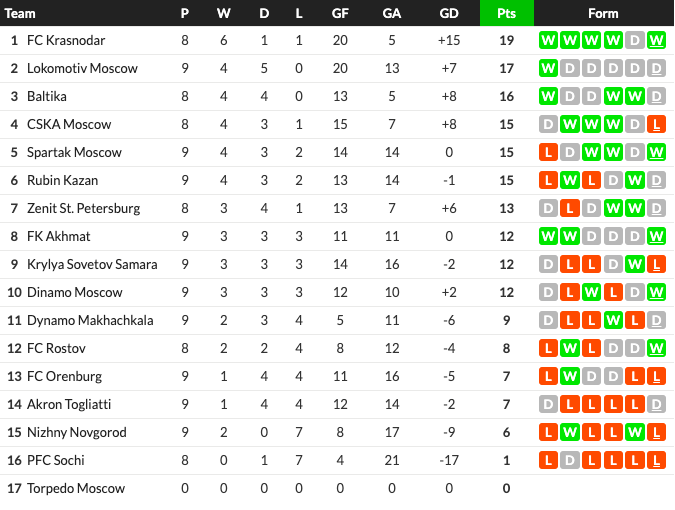Sort table by the Pts column header
Screen dimensions: 675x510
tap(507, 13)
